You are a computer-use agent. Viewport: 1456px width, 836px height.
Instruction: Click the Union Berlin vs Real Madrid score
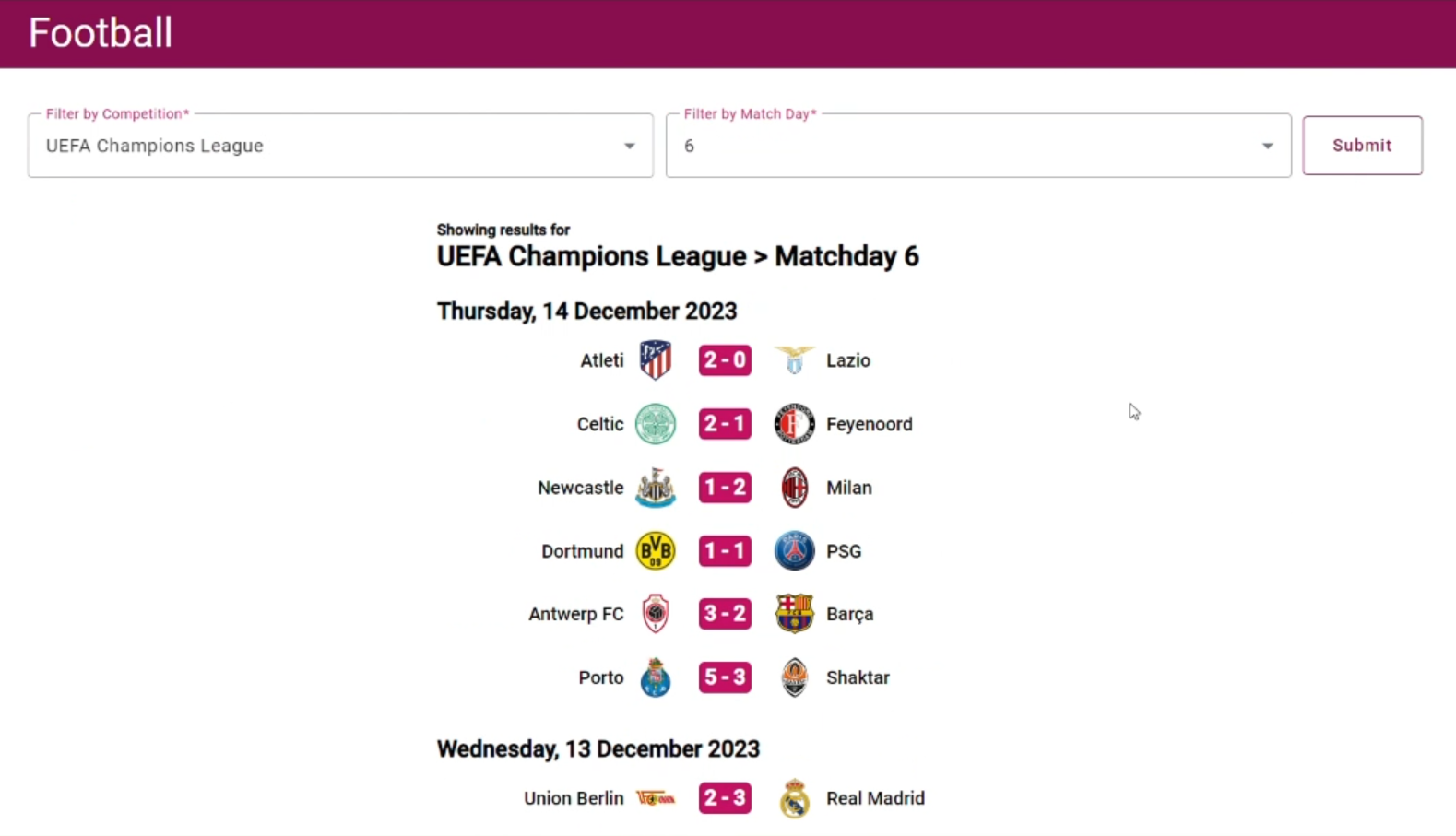(725, 798)
